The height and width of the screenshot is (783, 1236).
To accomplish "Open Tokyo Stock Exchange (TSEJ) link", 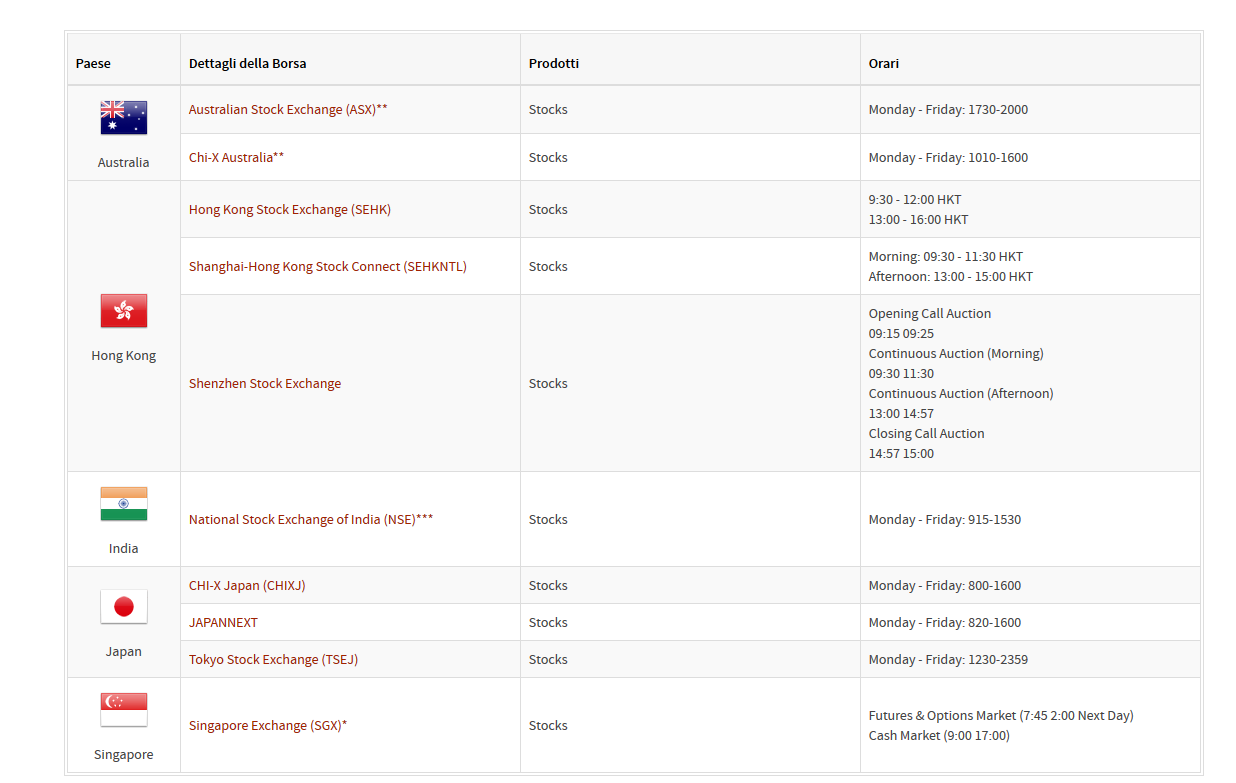I will [273, 660].
